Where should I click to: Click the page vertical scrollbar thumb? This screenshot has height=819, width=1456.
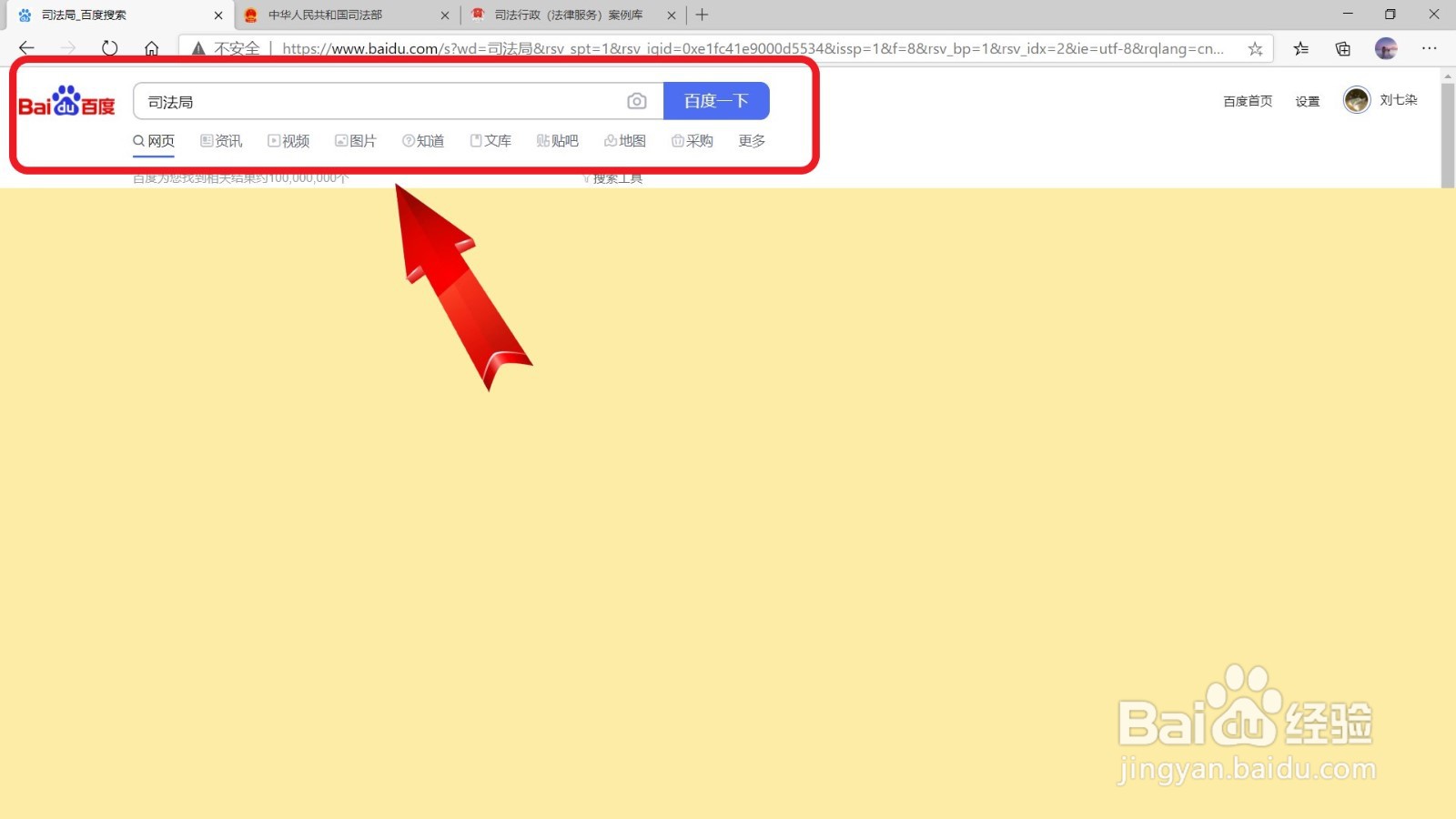tap(1448, 134)
